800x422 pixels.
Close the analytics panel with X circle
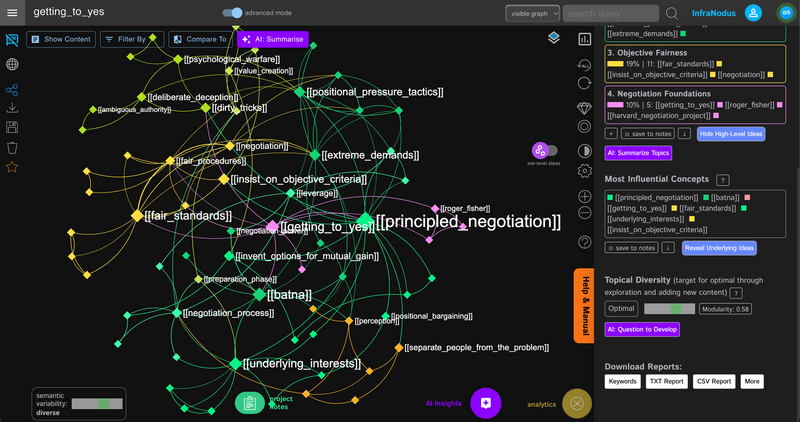577,404
